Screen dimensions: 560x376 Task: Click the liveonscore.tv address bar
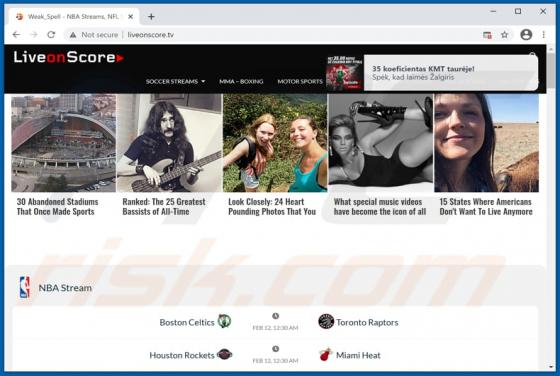coord(271,35)
